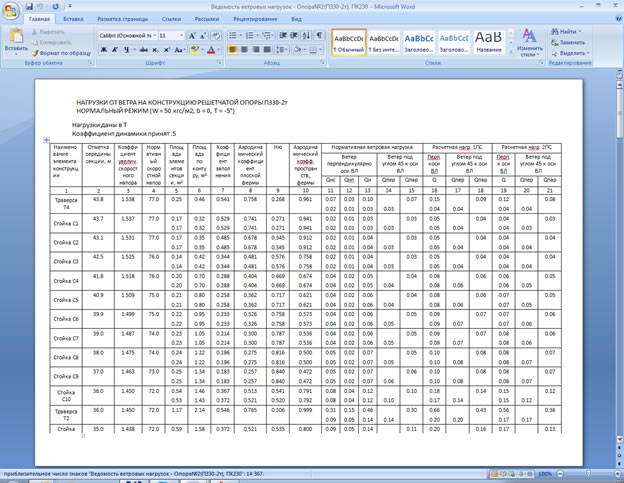
Task: Click the table move handle icon
Action: click(x=46, y=140)
